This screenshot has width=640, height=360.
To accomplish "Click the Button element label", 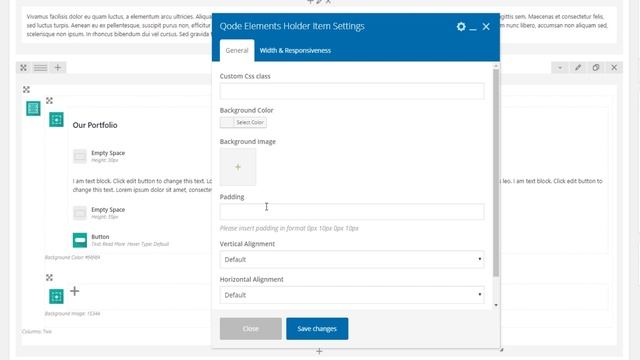I will click(100, 237).
